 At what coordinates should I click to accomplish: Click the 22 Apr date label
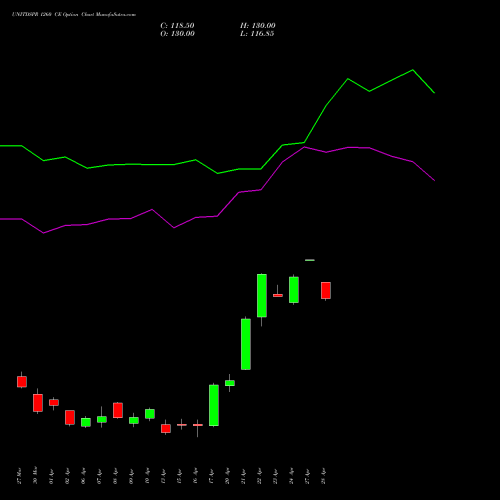tap(259, 476)
